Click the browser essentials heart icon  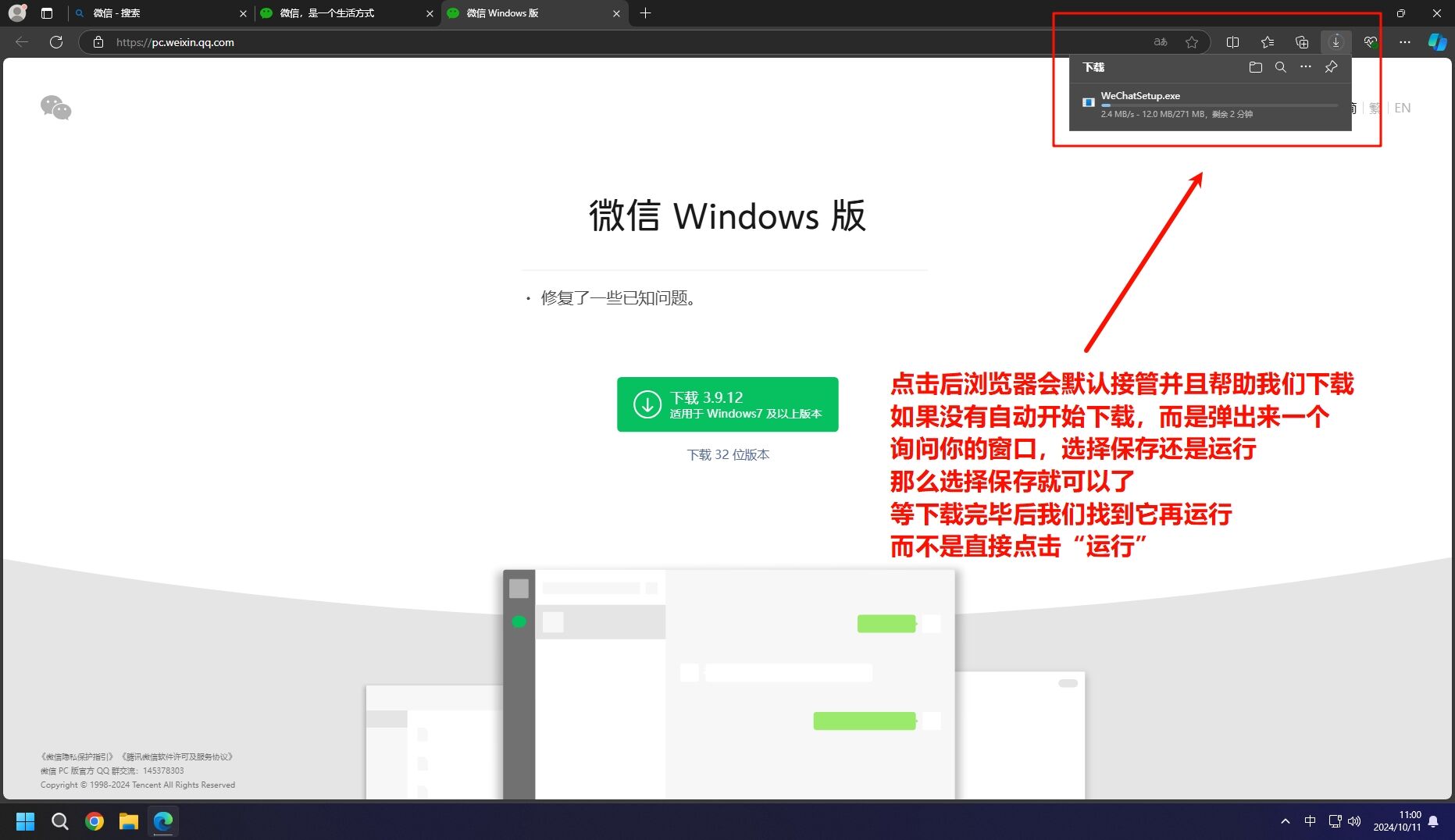coord(1370,42)
